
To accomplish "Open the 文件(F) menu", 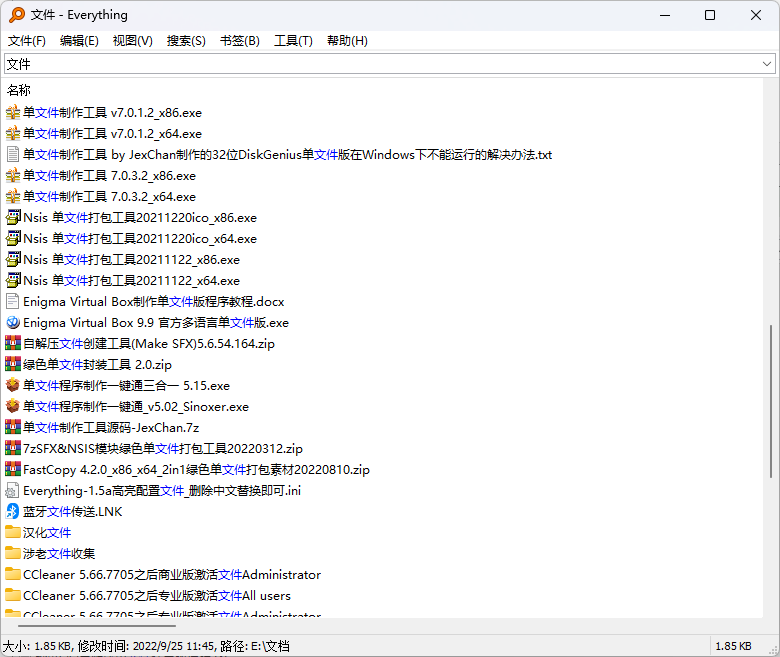I will [x=27, y=41].
